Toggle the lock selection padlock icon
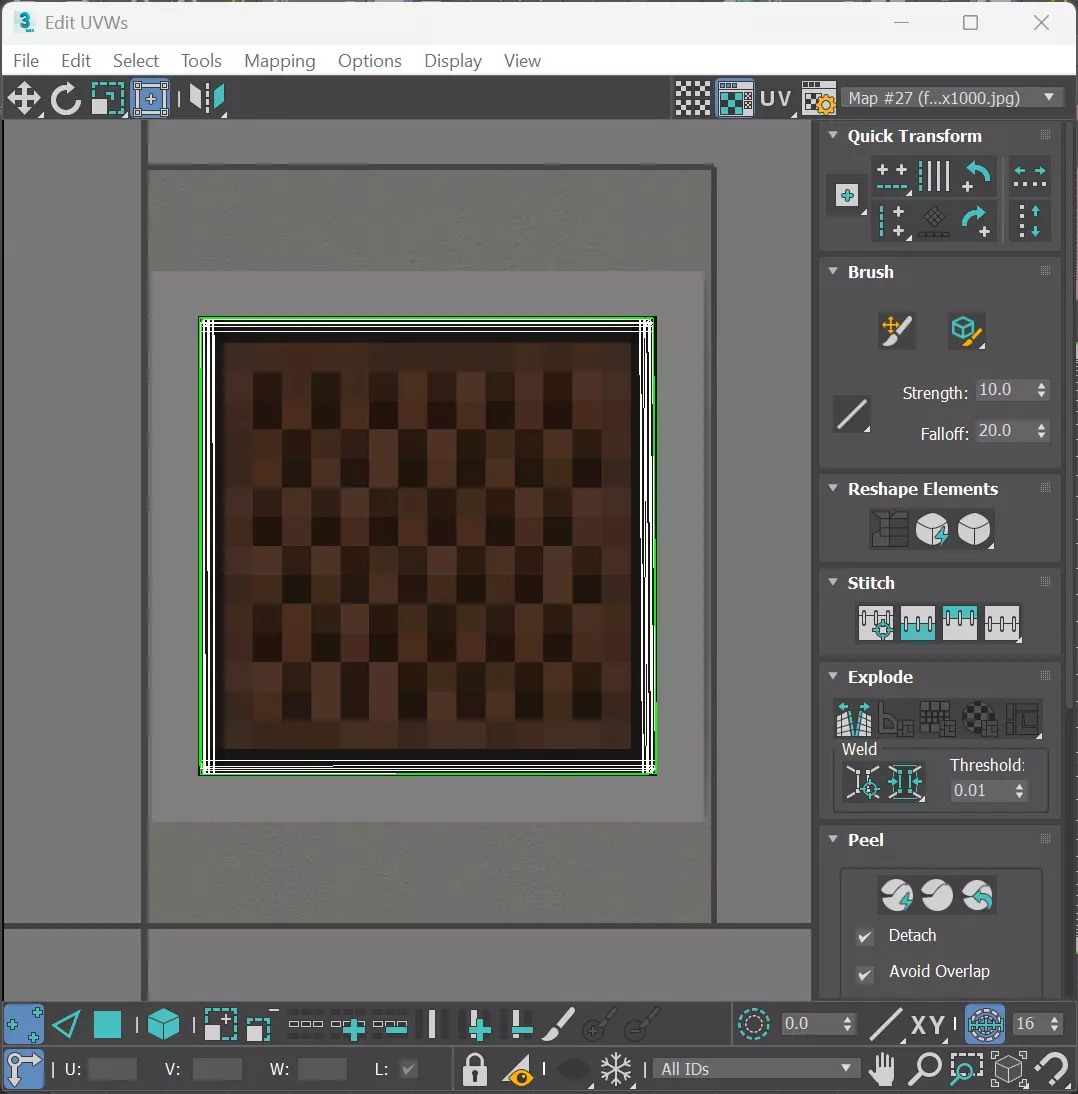1078x1094 pixels. pyautogui.click(x=475, y=1069)
